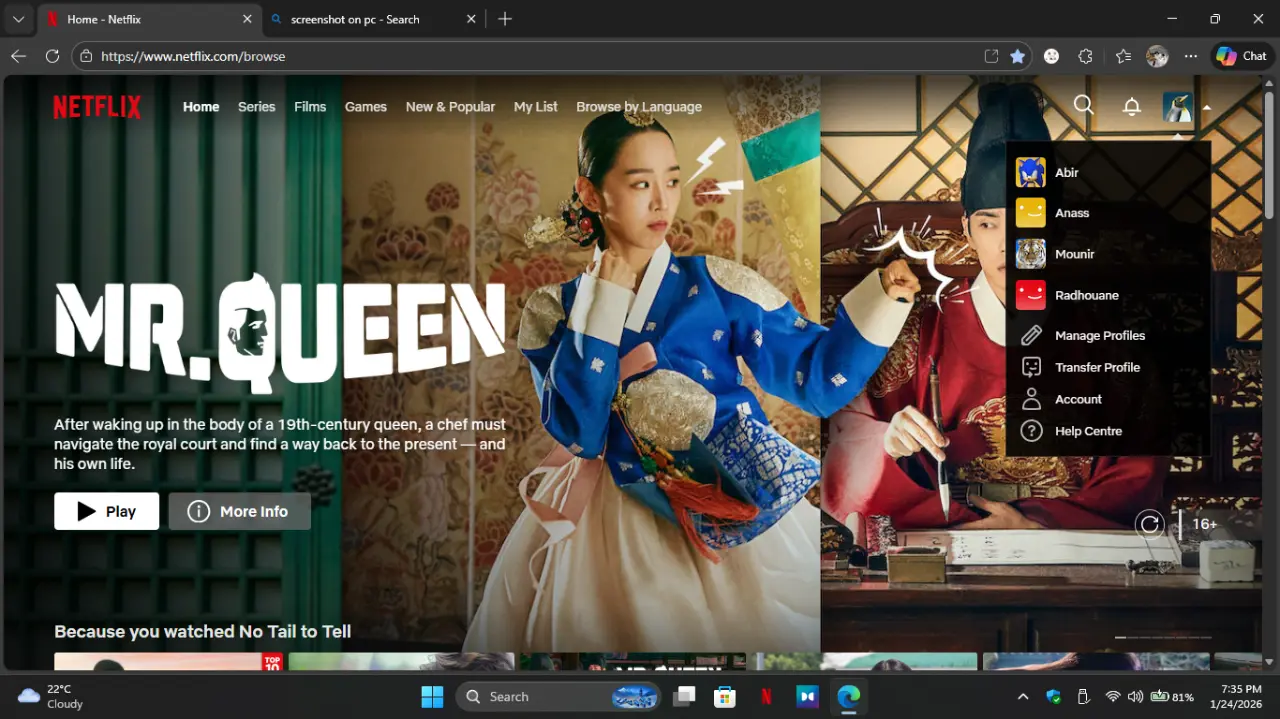This screenshot has height=719, width=1280.
Task: Open Manage Profiles menu entry
Action: (x=1100, y=336)
